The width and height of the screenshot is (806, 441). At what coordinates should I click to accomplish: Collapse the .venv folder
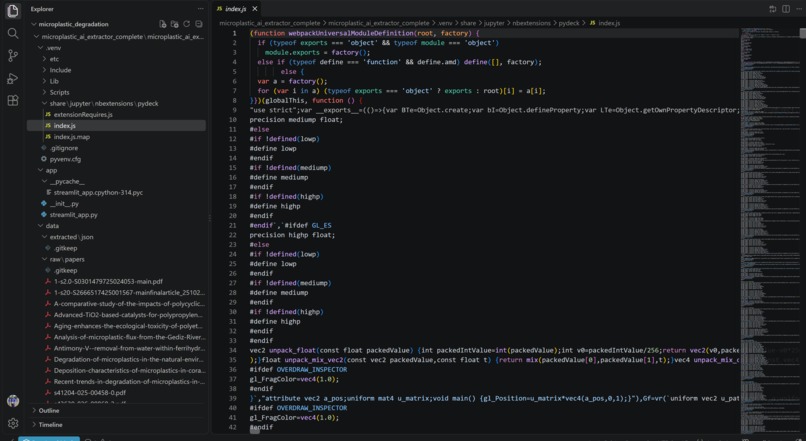(x=40, y=48)
